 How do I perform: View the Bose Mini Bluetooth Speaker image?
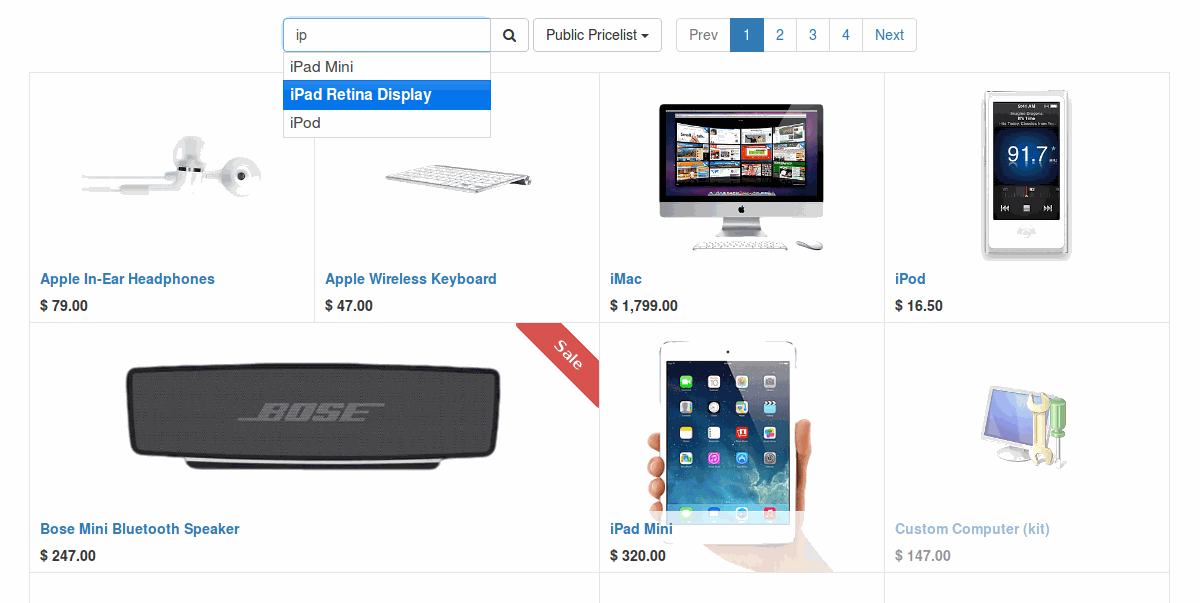click(x=313, y=415)
